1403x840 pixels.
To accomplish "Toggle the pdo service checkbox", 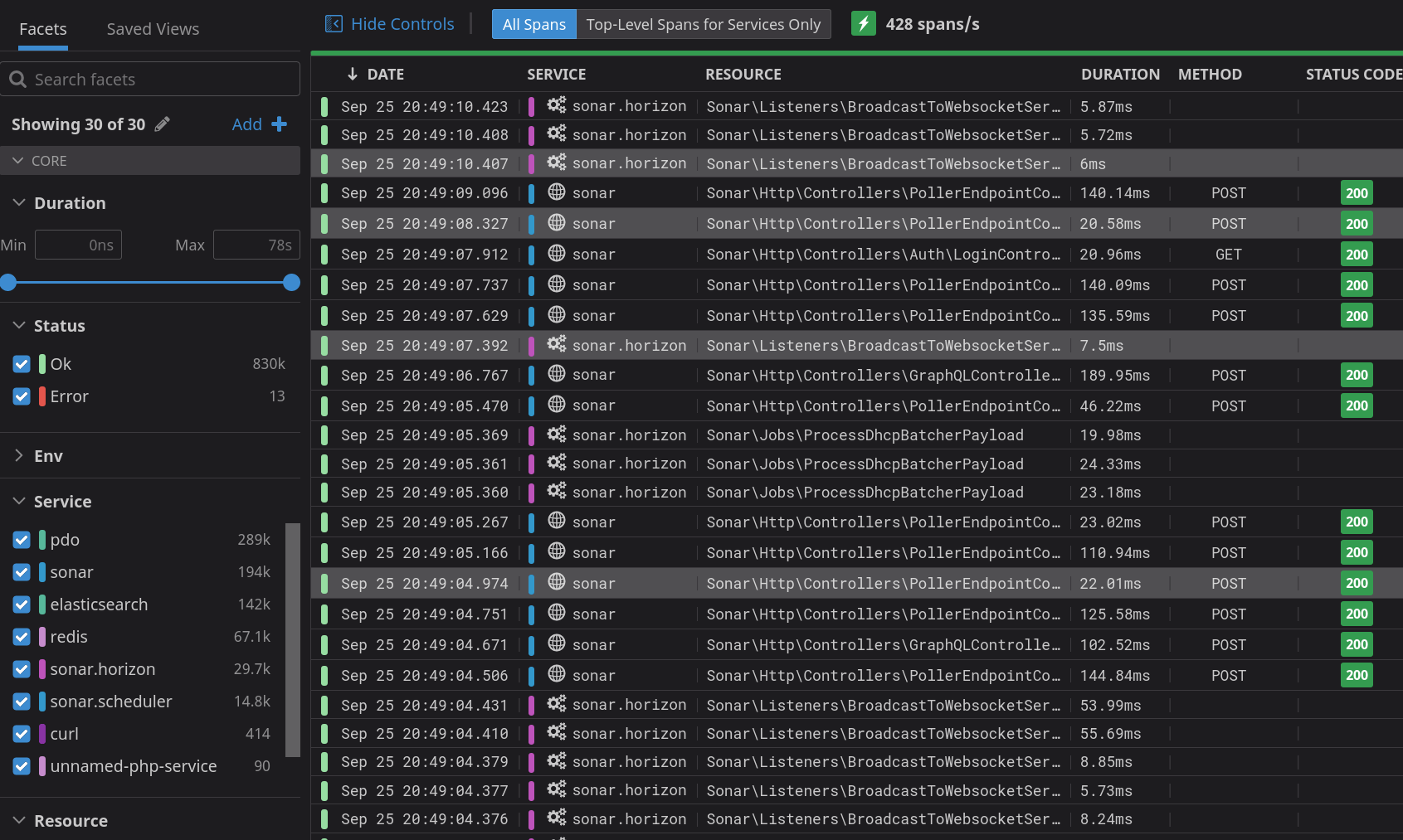I will point(22,540).
